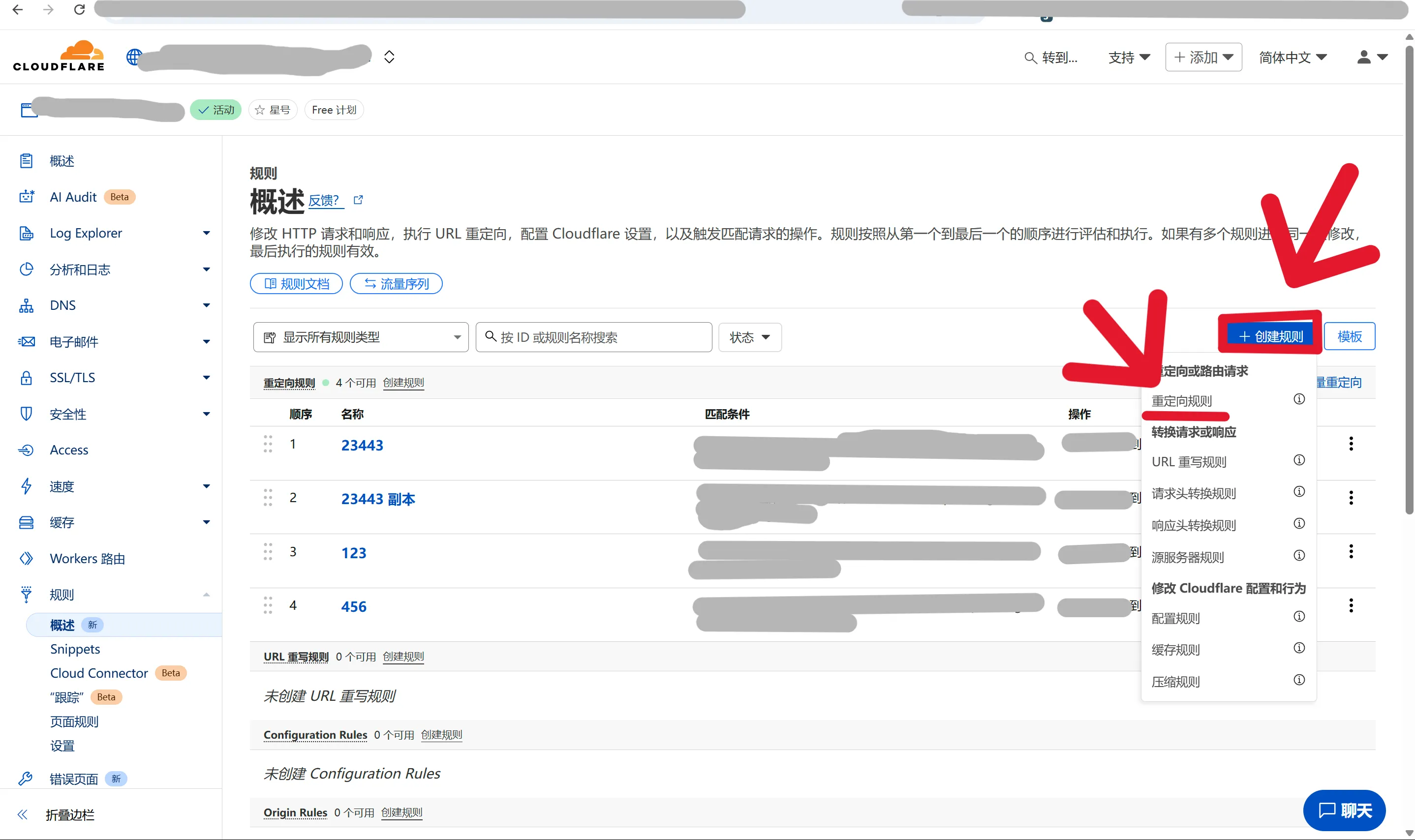The image size is (1415, 840).
Task: Click the Cloudflare logo
Action: pyautogui.click(x=59, y=56)
